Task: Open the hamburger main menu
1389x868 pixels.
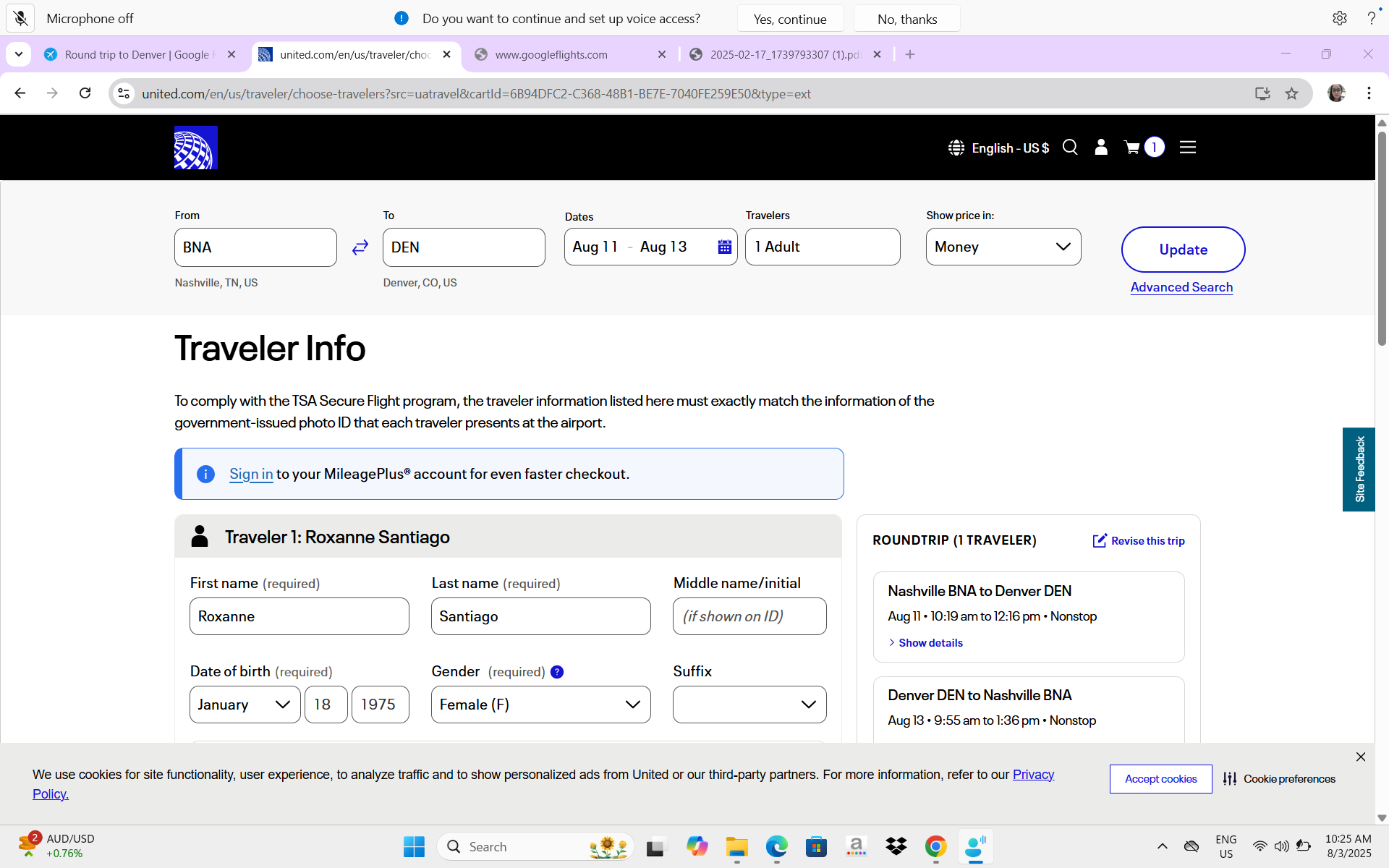Action: pos(1188,148)
